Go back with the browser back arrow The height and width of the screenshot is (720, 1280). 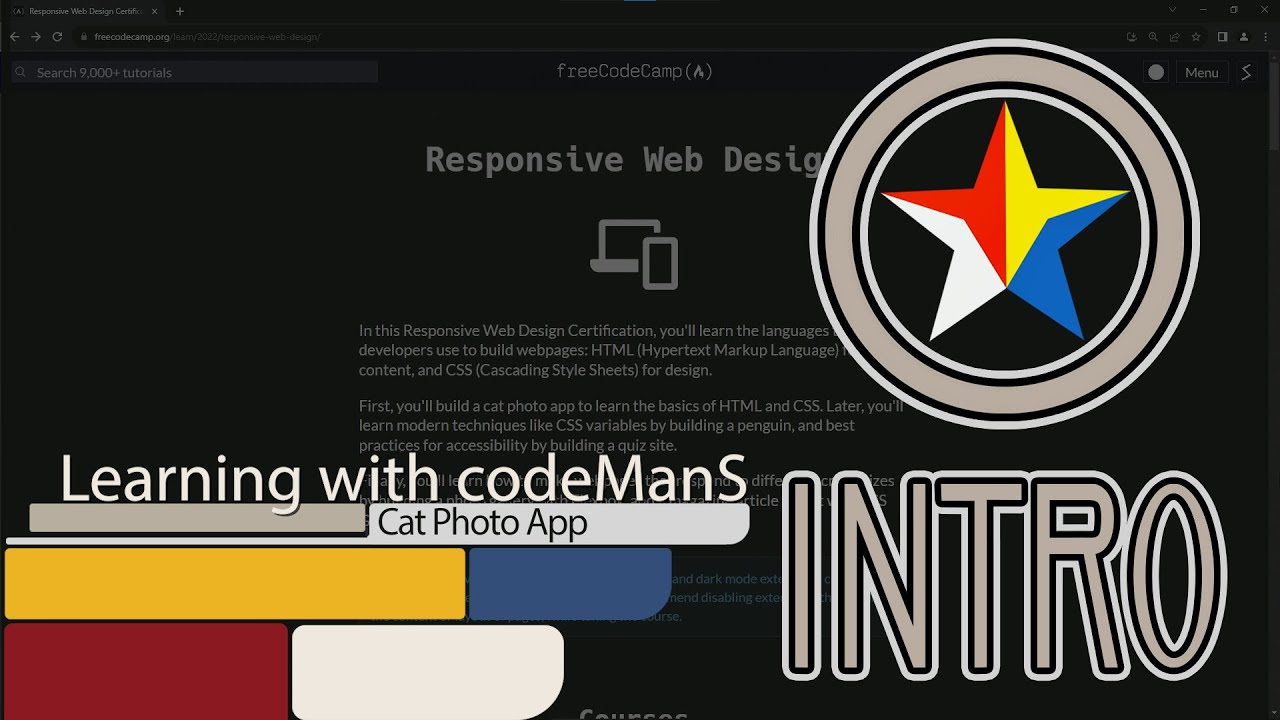(x=14, y=37)
